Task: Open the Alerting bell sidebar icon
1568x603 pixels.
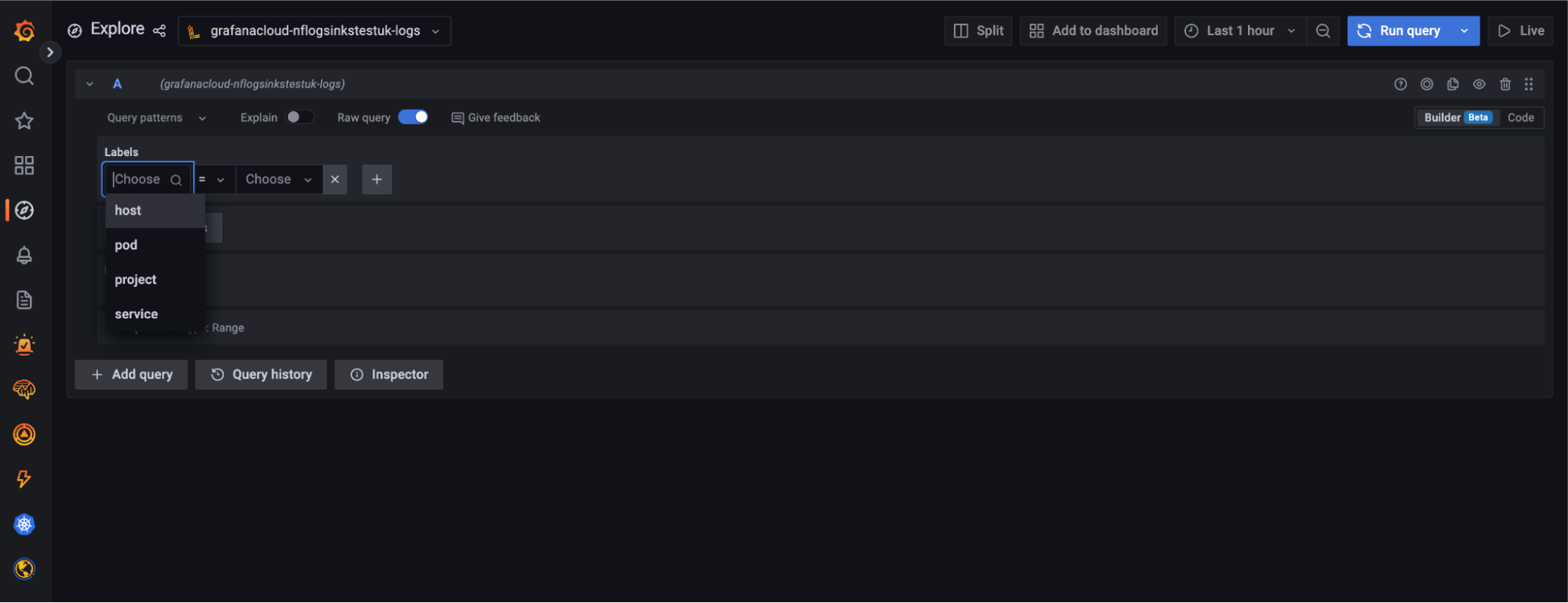Action: pos(24,255)
